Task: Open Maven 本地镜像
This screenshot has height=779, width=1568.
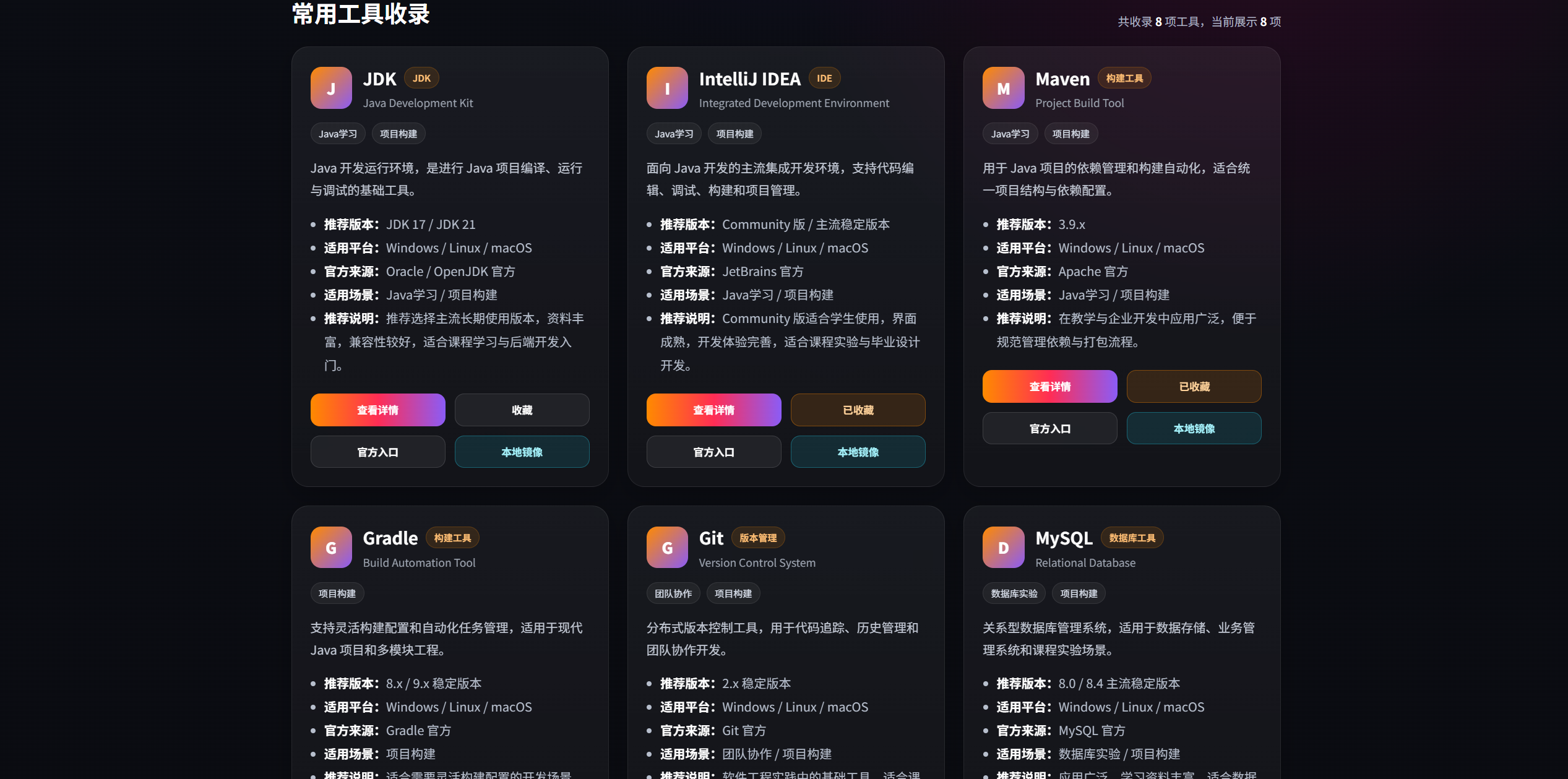Action: (1194, 428)
